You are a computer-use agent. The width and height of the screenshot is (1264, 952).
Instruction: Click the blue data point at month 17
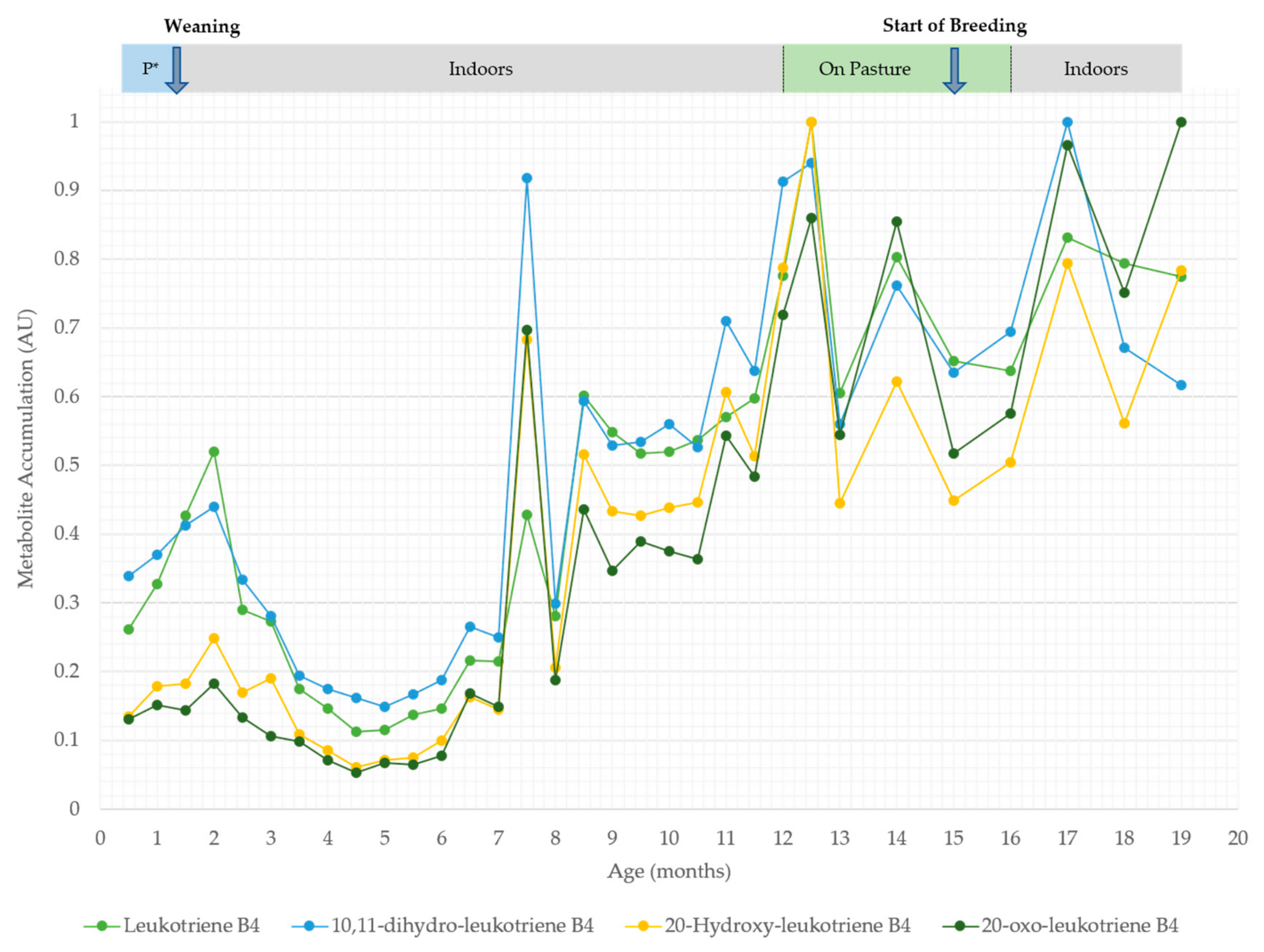tap(1067, 122)
